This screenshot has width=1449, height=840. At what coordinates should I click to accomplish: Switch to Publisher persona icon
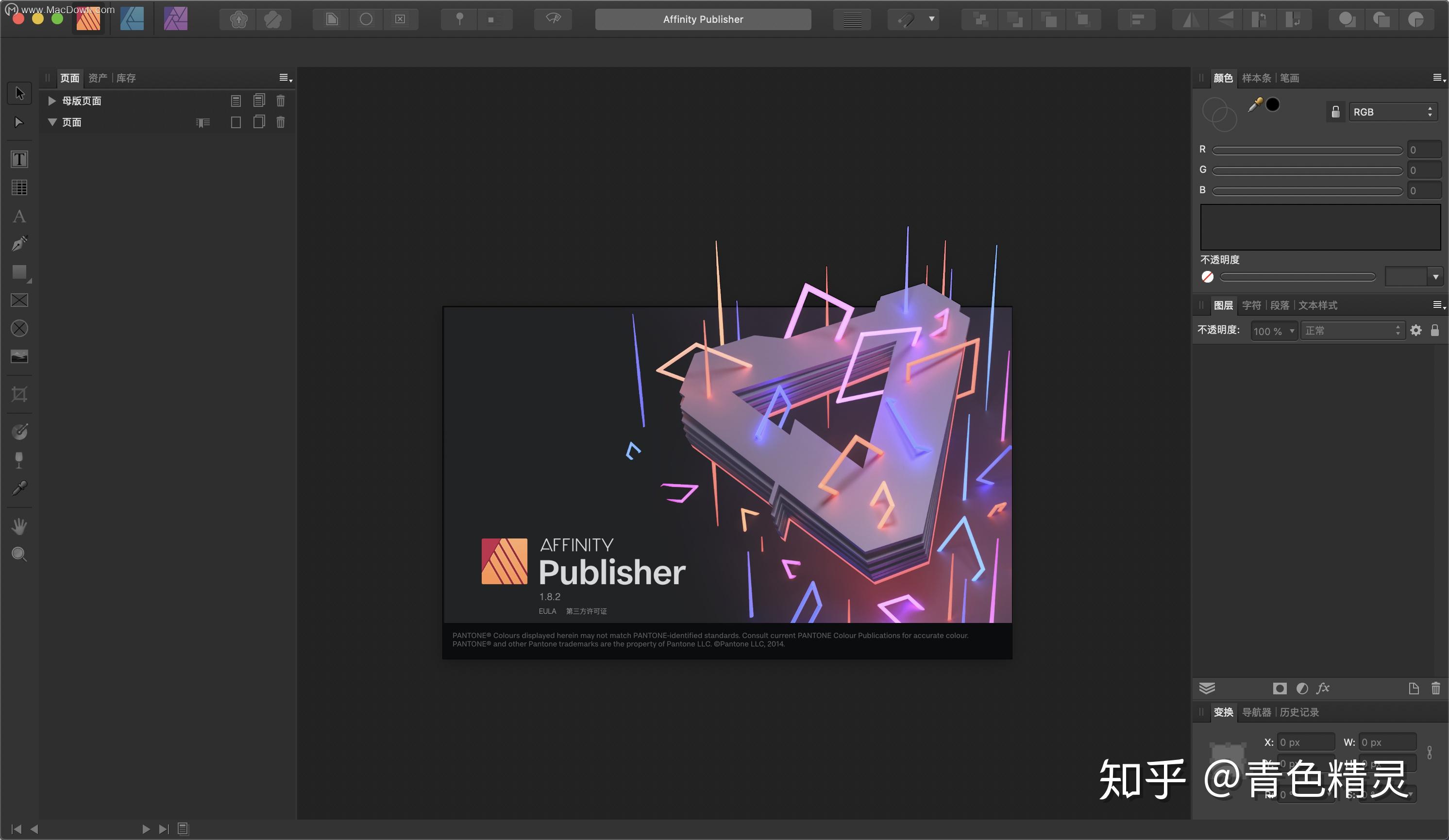(88, 19)
